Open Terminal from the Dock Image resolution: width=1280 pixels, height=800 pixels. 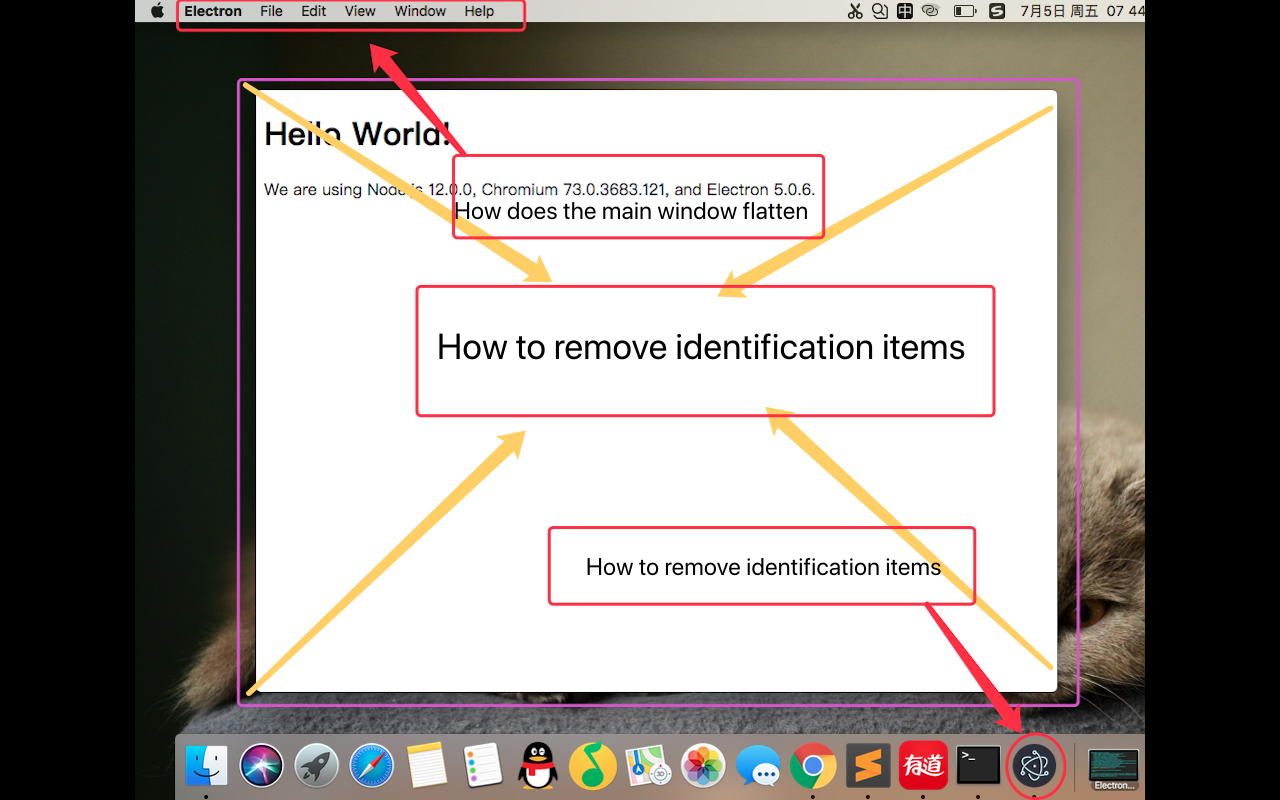point(977,765)
